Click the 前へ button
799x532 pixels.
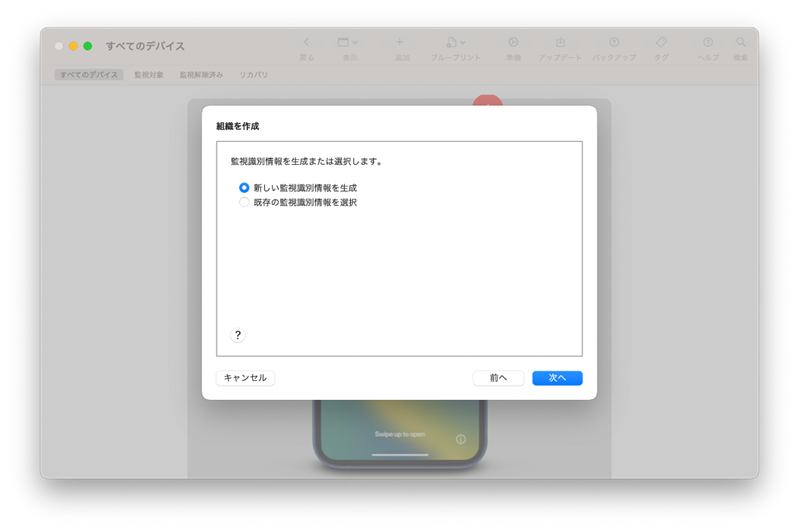tap(498, 378)
